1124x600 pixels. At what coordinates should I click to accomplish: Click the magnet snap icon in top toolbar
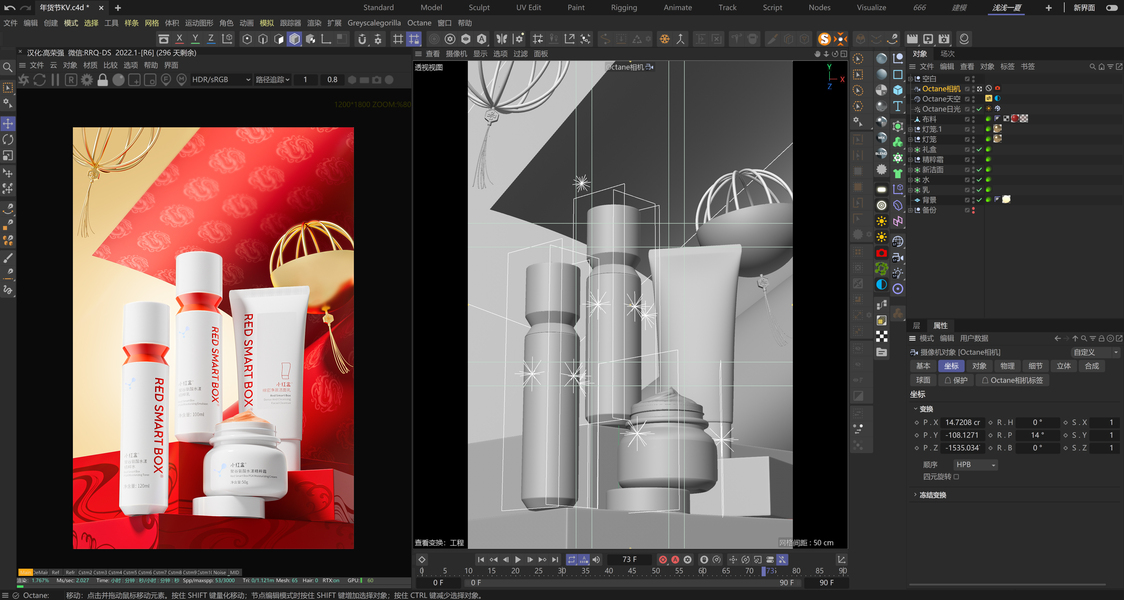(x=362, y=39)
